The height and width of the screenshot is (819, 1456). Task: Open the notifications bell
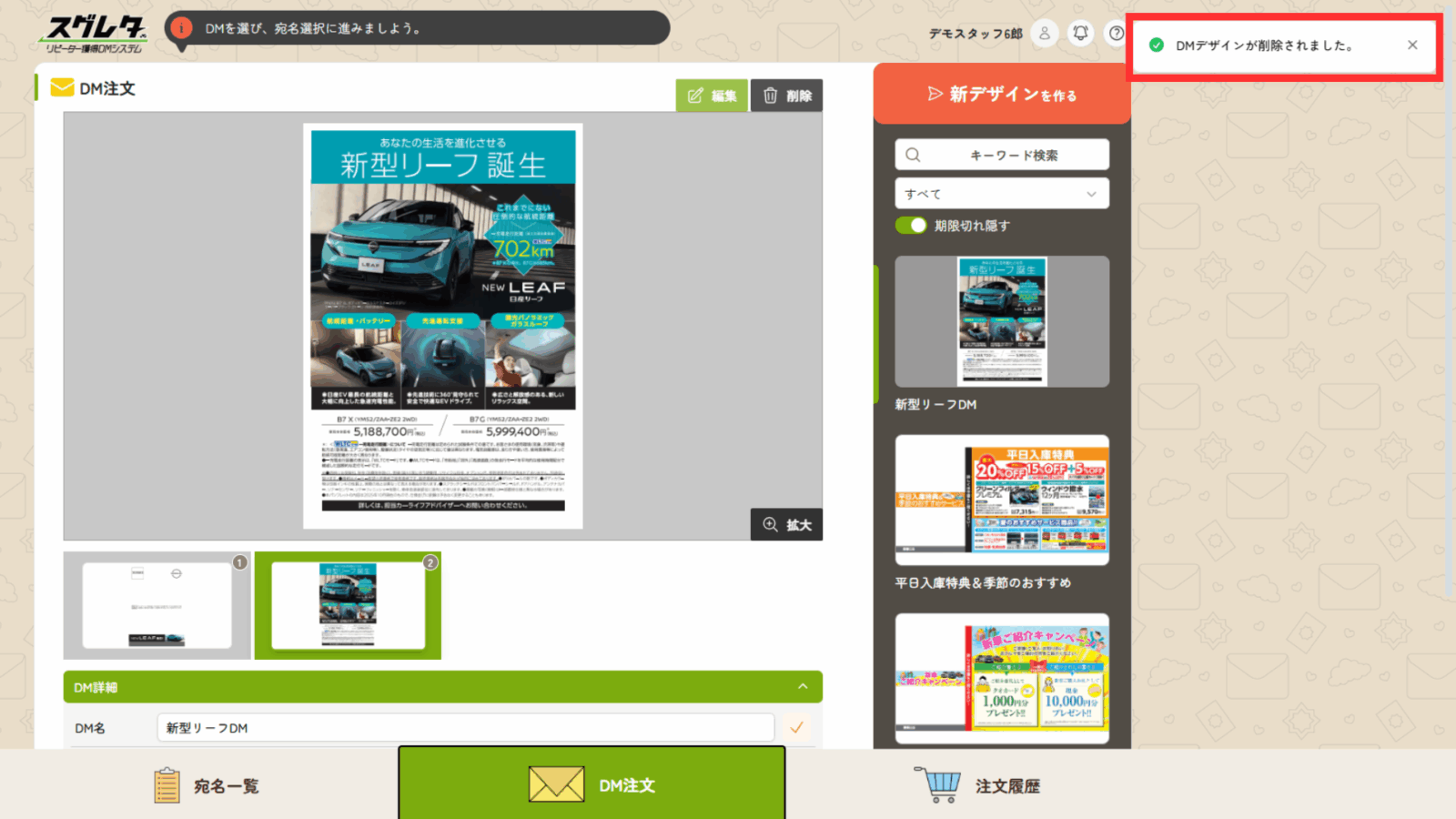coord(1080,34)
